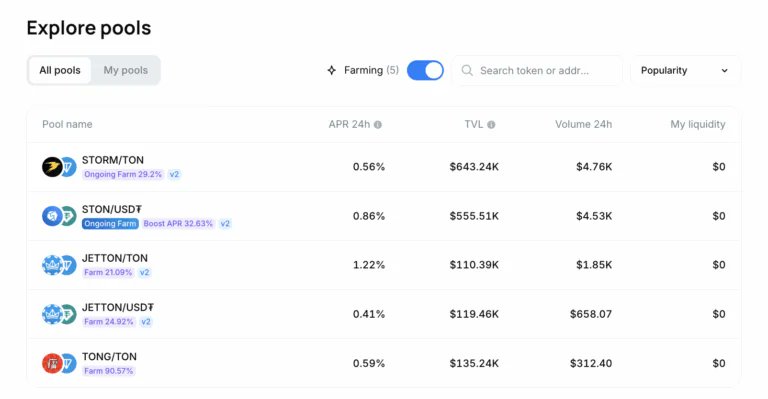This screenshot has width=768, height=399.
Task: Click the v2 tag on STORM/TON
Action: click(174, 174)
